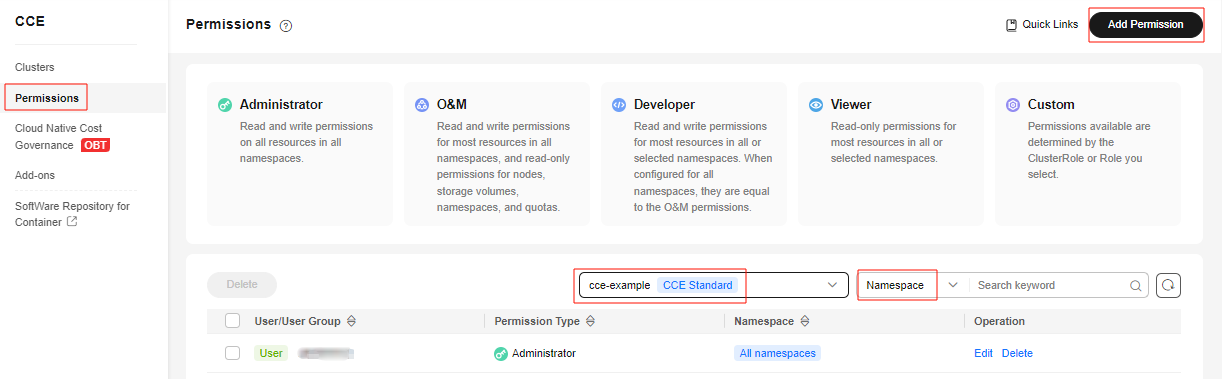The height and width of the screenshot is (379, 1222).
Task: Check the box for the User row
Action: (x=233, y=353)
